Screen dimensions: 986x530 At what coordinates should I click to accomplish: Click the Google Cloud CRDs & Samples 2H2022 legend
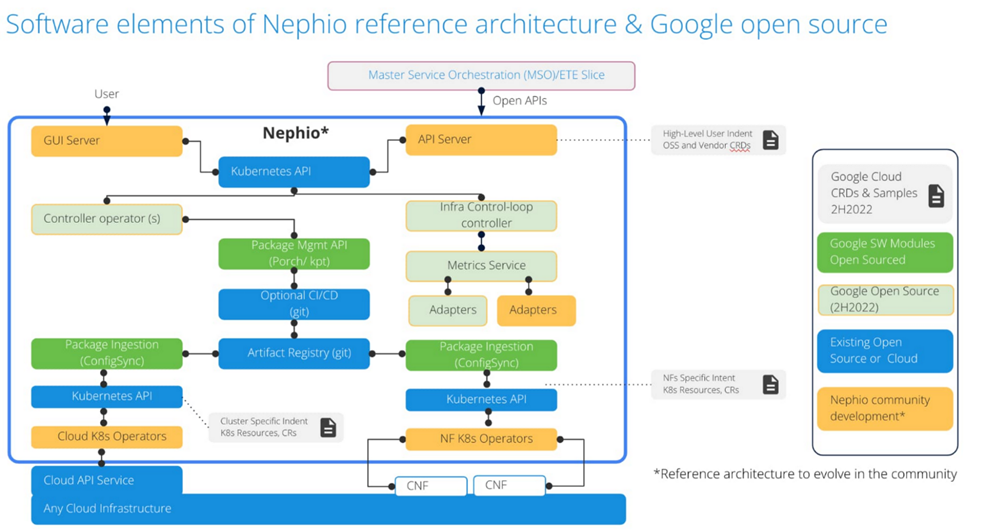885,194
